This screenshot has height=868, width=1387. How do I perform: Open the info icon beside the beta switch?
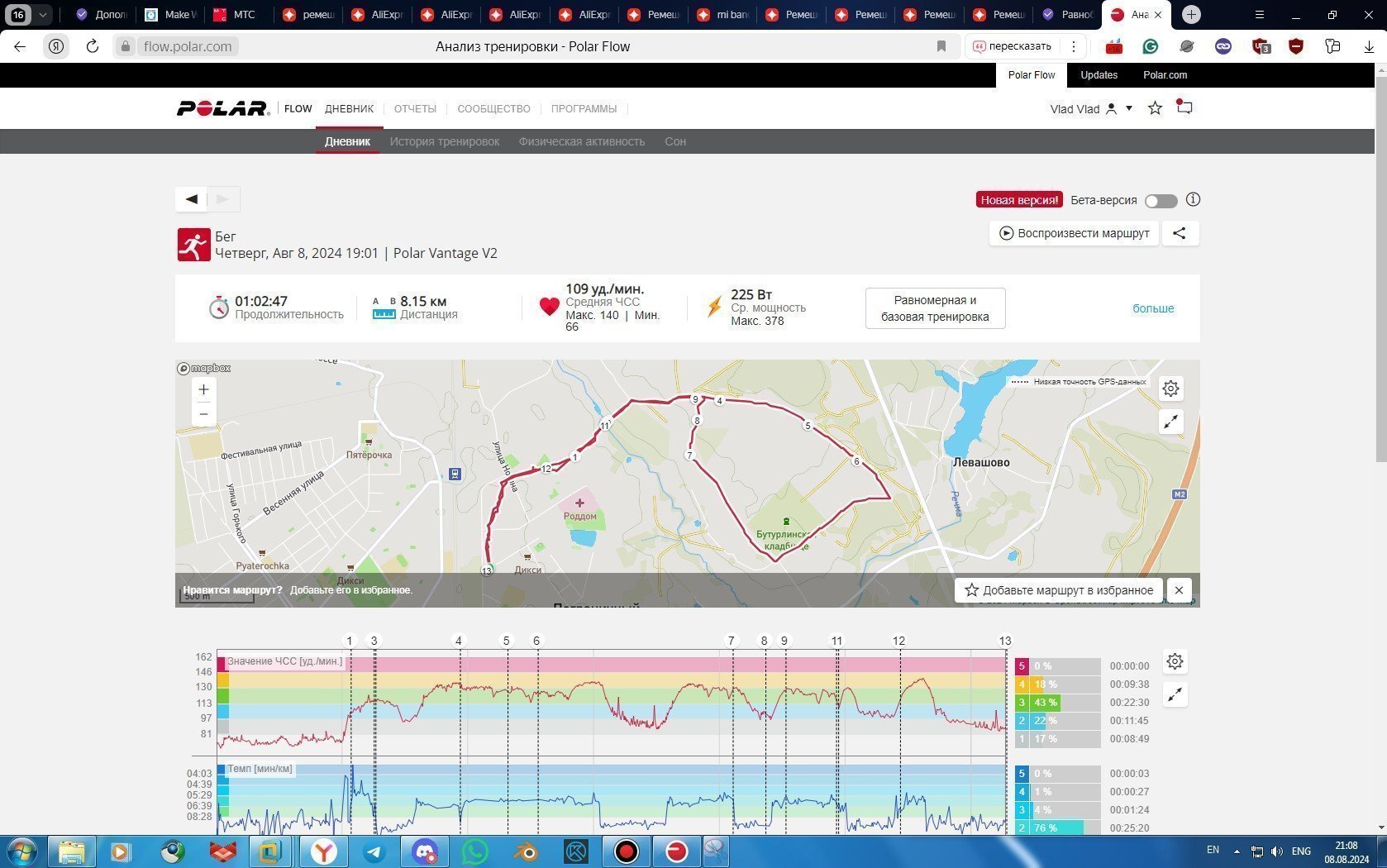[x=1193, y=199]
